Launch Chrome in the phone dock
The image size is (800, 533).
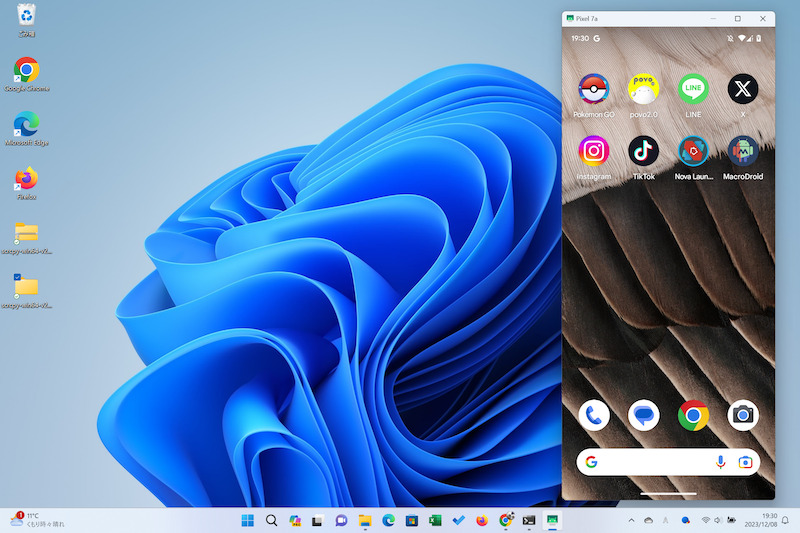(693, 414)
